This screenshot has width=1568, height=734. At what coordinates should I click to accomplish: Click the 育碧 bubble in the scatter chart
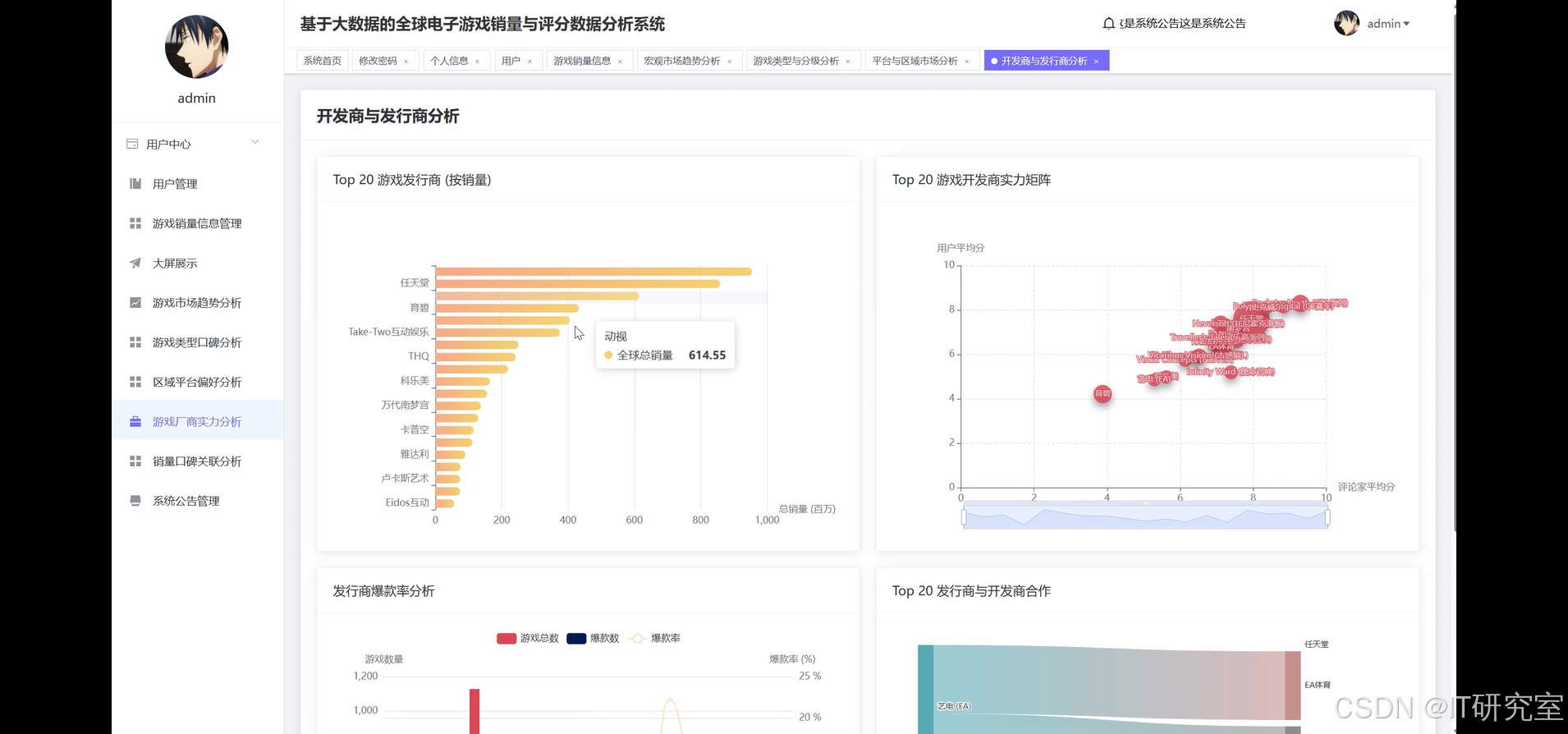click(1103, 394)
